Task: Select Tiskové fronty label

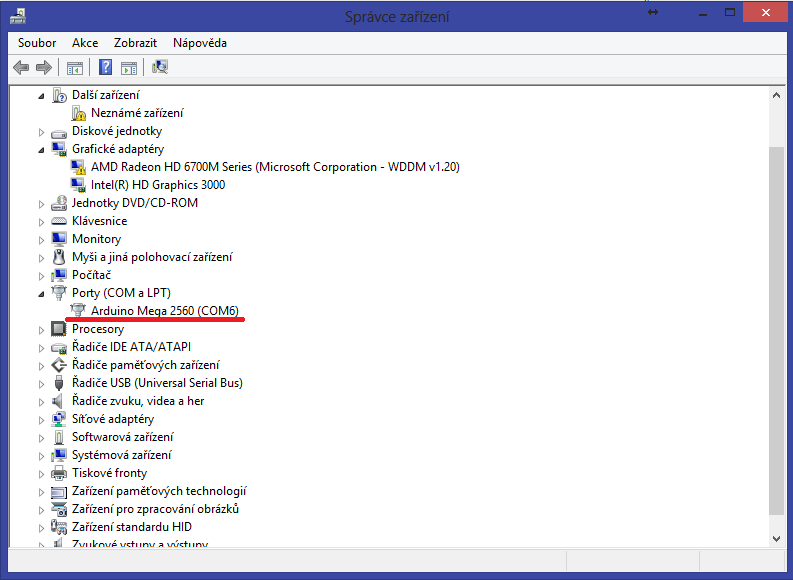Action: click(110, 473)
